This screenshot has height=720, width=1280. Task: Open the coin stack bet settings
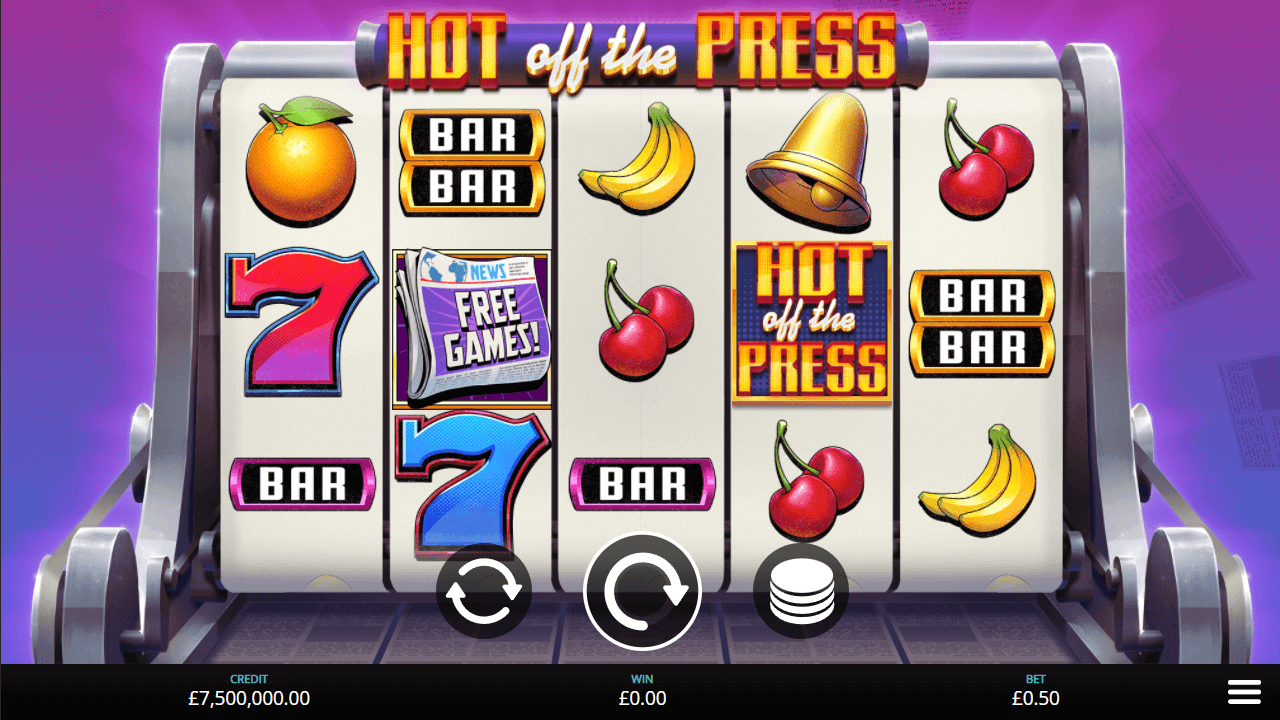tap(801, 591)
